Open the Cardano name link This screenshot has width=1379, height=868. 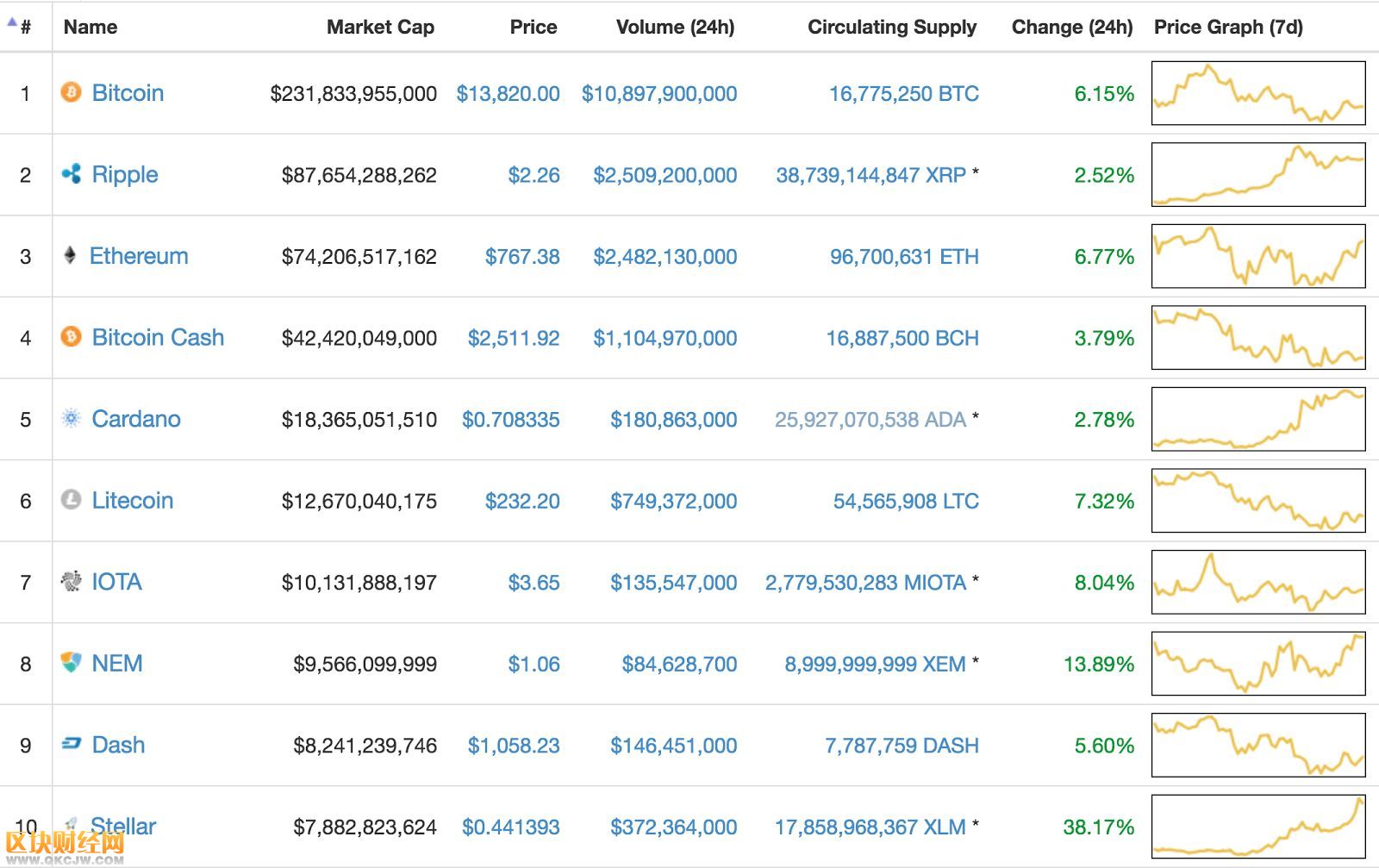pyautogui.click(x=136, y=419)
